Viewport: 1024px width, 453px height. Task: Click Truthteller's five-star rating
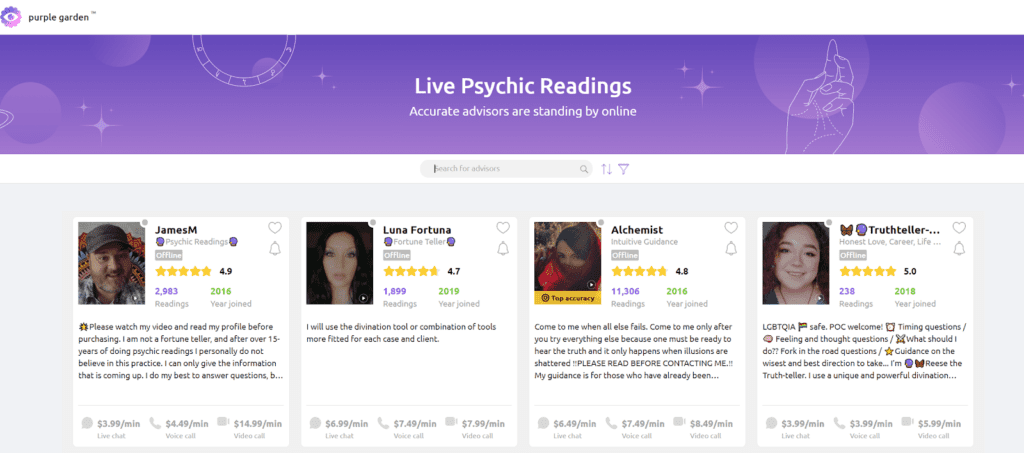pos(868,271)
